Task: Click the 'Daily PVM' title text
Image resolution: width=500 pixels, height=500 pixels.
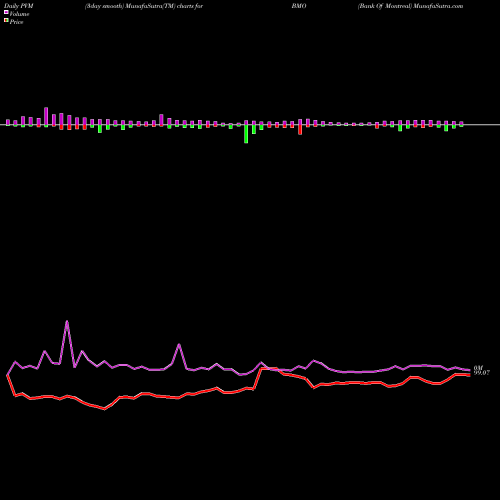Action: pos(19,6)
